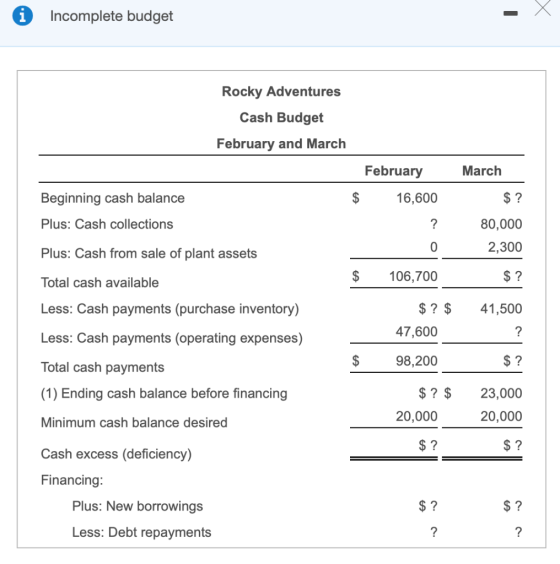Click March new borrowings '$ ?' value
The height and width of the screenshot is (564, 560).
pos(513,506)
